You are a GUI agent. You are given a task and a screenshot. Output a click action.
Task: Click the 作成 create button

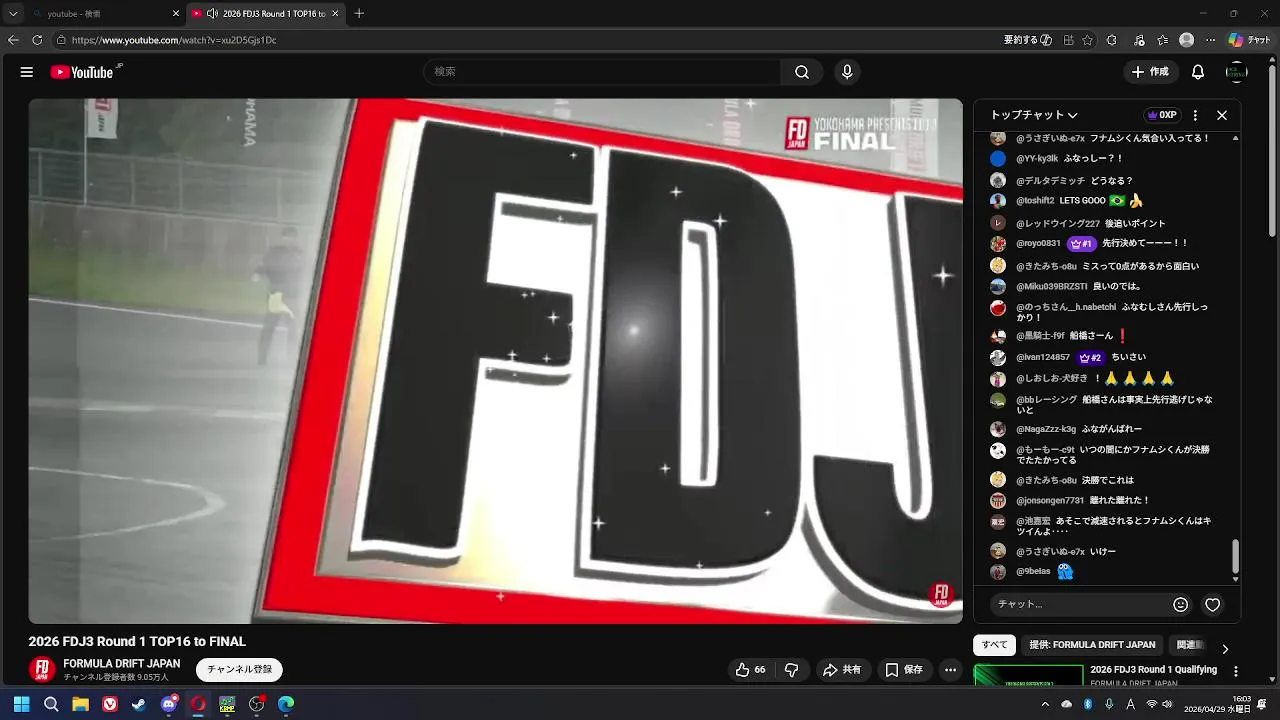[x=1150, y=72]
